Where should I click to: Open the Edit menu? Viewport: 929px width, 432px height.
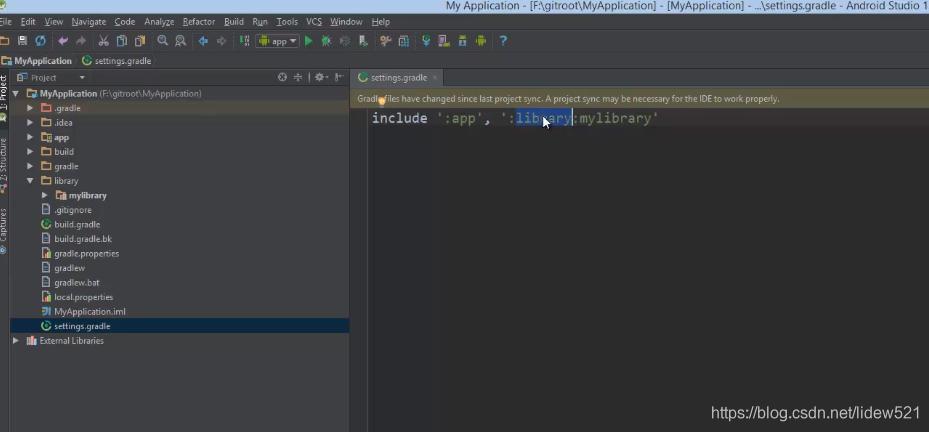[28, 21]
